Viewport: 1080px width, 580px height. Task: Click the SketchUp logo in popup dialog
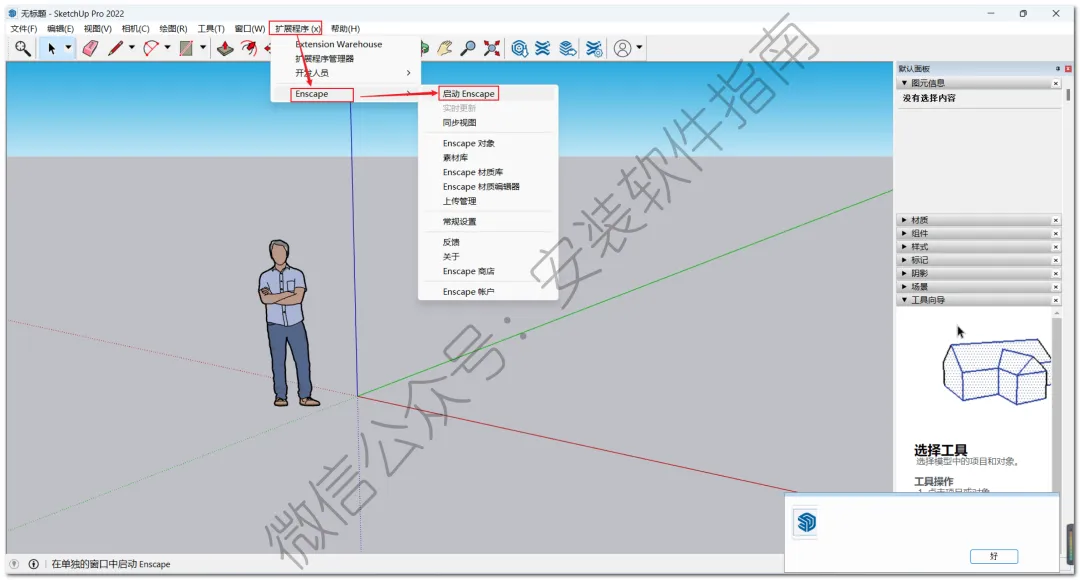[x=806, y=522]
